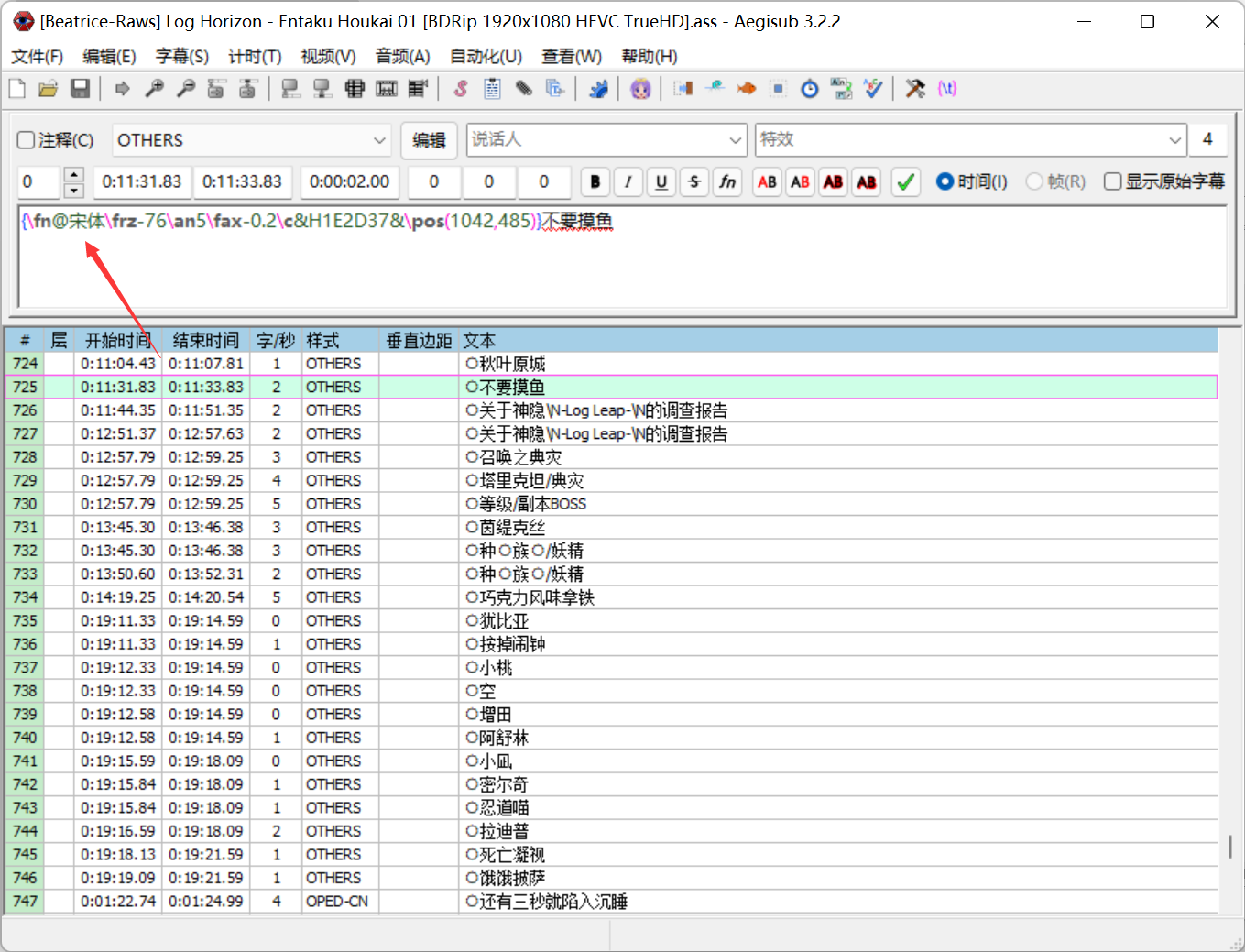Open the 自动化(U) menu
This screenshot has height=952, width=1245.
point(486,57)
